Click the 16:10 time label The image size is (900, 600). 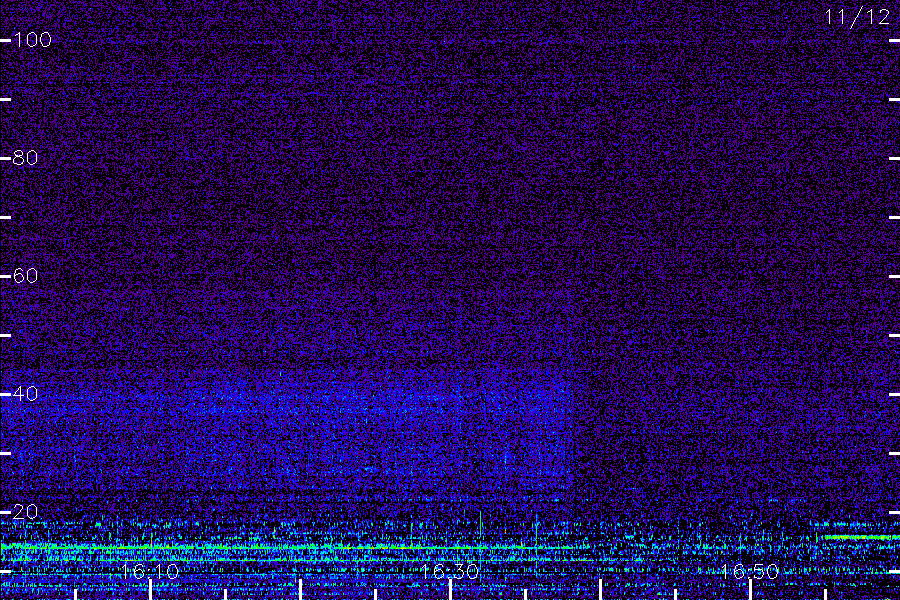(x=150, y=571)
